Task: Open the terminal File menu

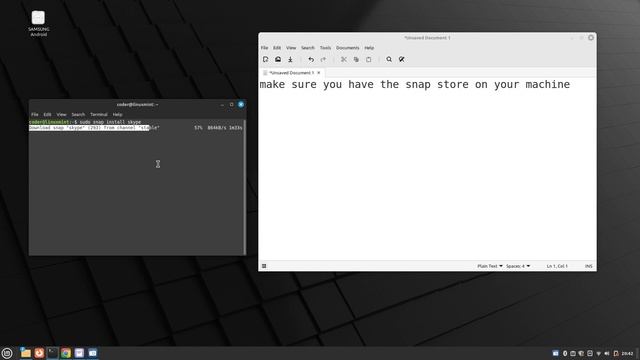Action: pyautogui.click(x=35, y=115)
